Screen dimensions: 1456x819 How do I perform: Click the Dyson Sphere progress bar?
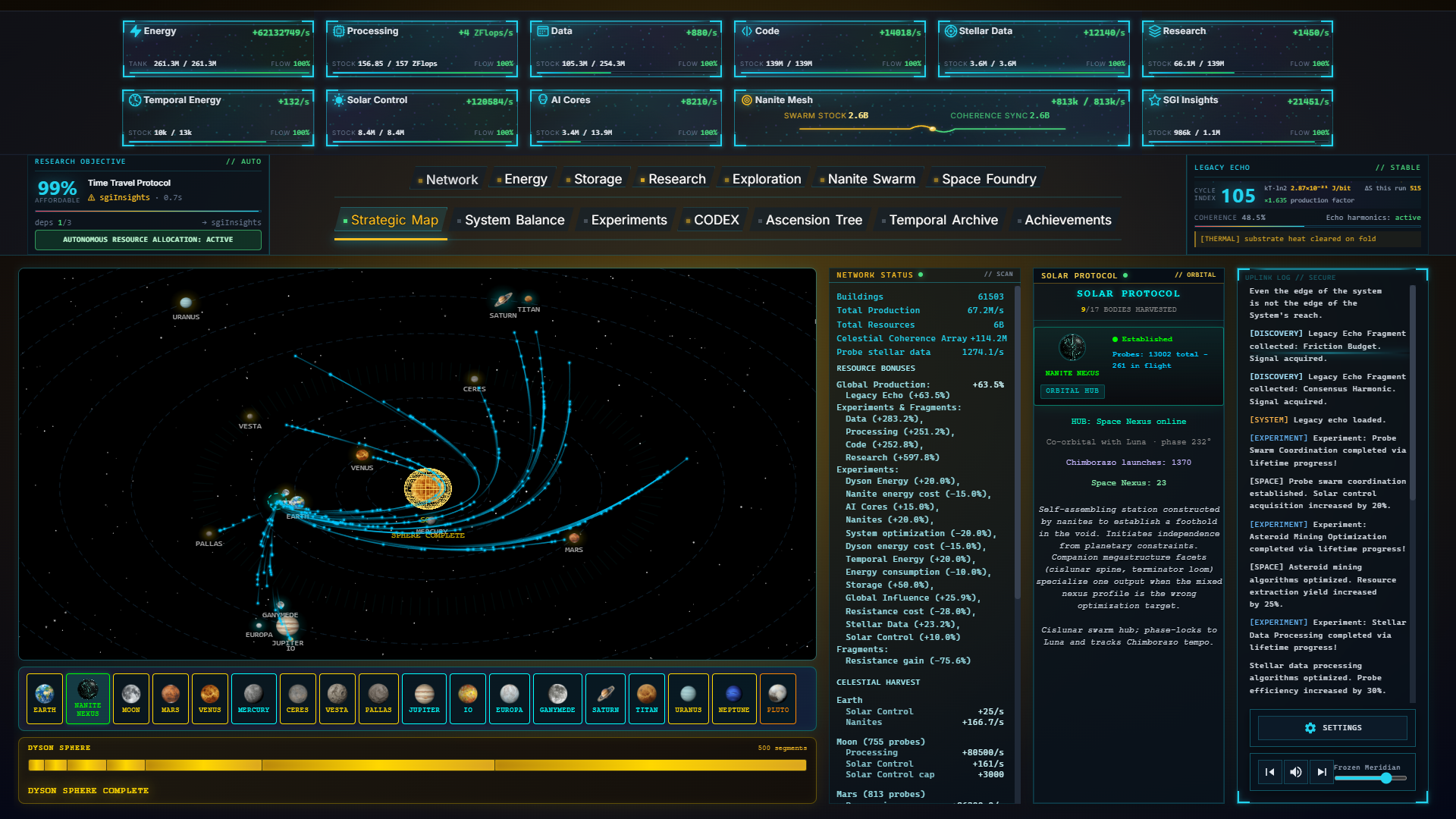417,765
